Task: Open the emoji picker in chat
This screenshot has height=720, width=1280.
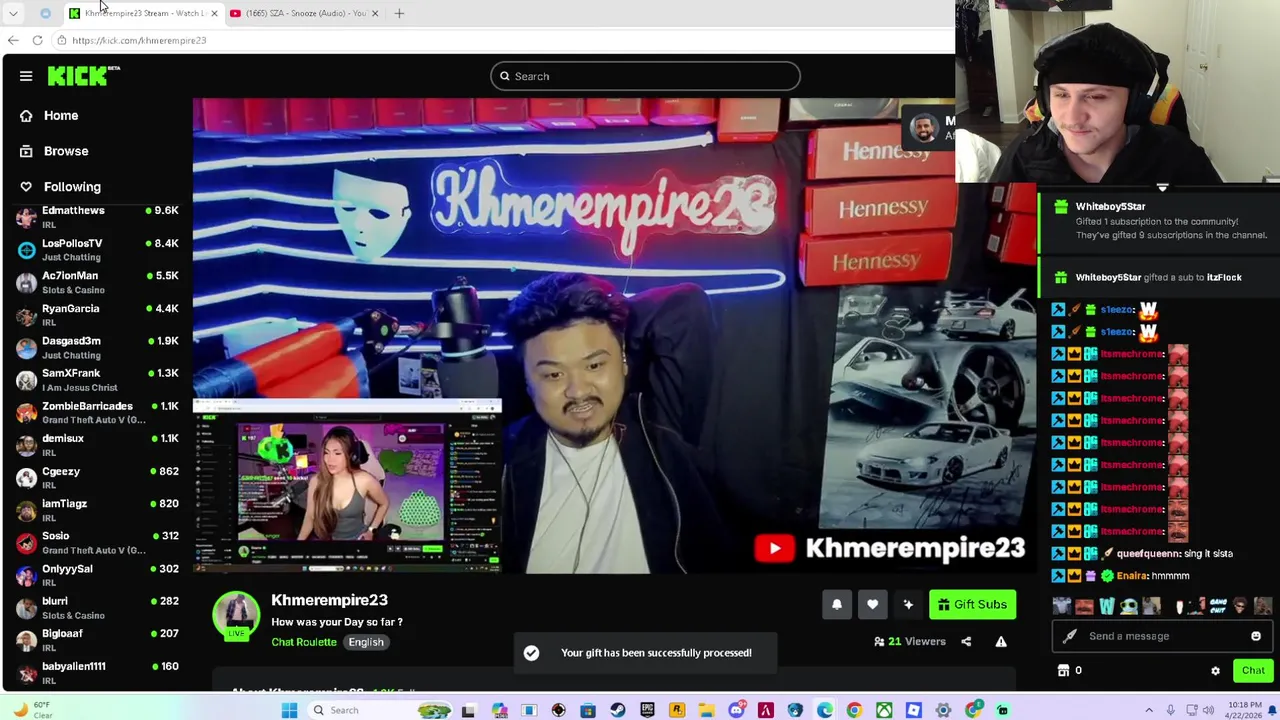Action: tap(1256, 636)
